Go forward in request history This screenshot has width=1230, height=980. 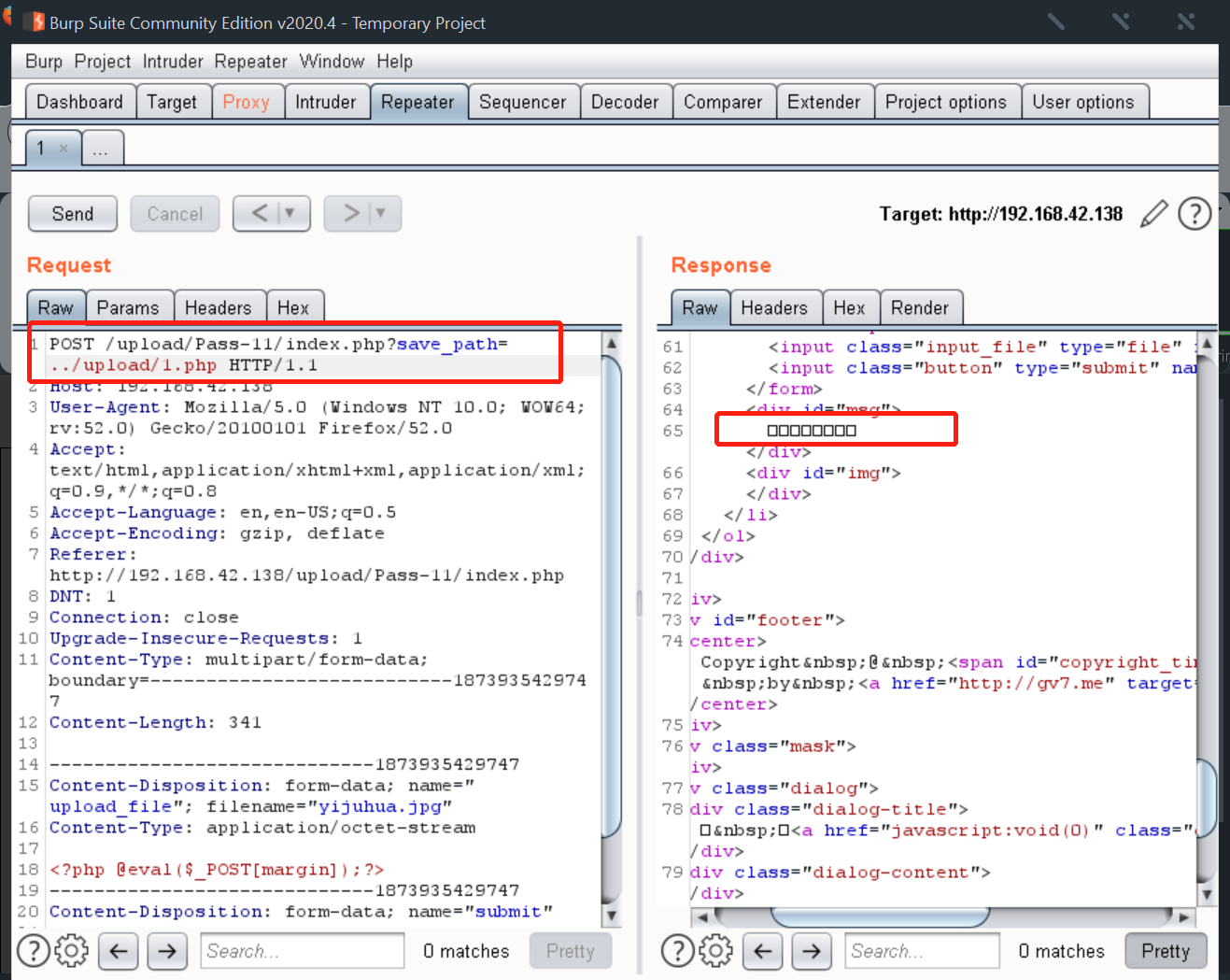pyautogui.click(x=351, y=213)
